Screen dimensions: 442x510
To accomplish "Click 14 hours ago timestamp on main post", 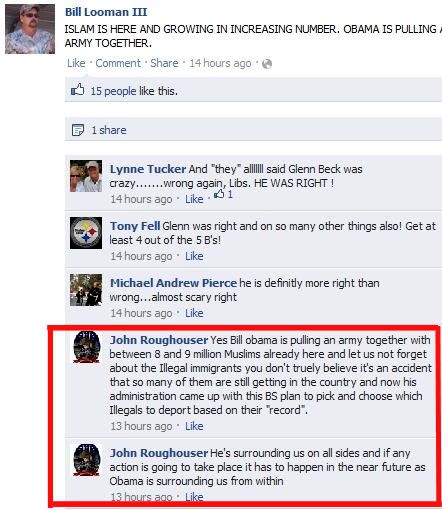I will [220, 63].
